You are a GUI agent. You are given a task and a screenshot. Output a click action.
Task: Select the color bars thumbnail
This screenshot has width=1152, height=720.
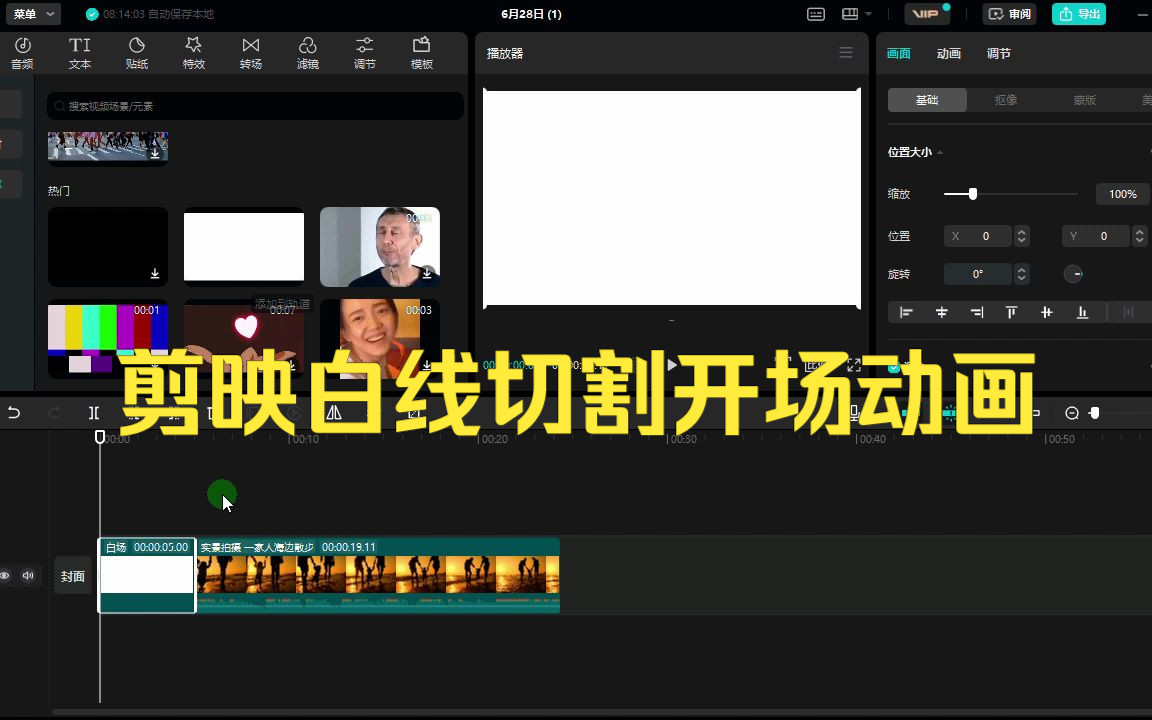point(108,338)
